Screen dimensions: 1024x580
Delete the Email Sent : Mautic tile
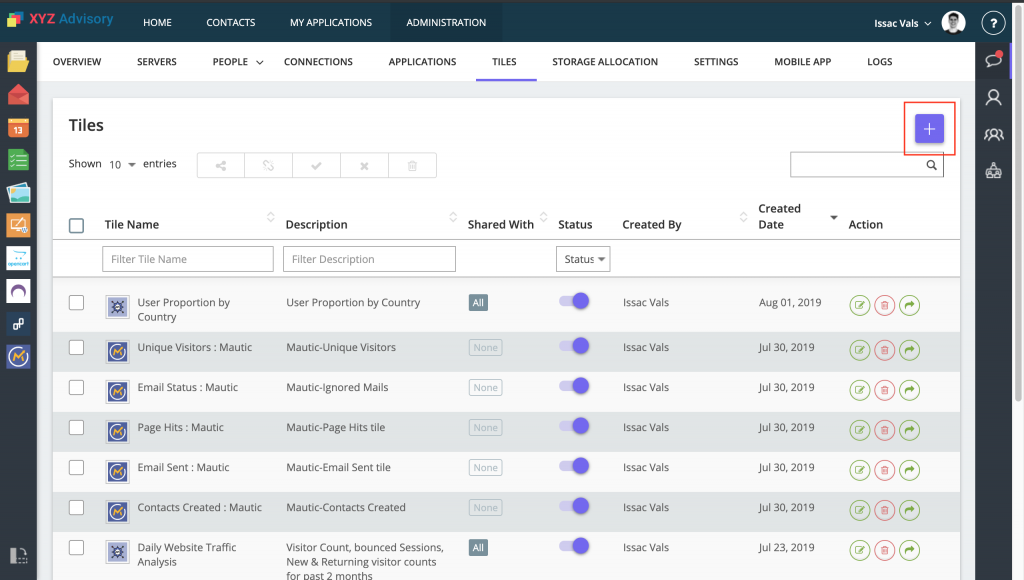click(x=884, y=470)
